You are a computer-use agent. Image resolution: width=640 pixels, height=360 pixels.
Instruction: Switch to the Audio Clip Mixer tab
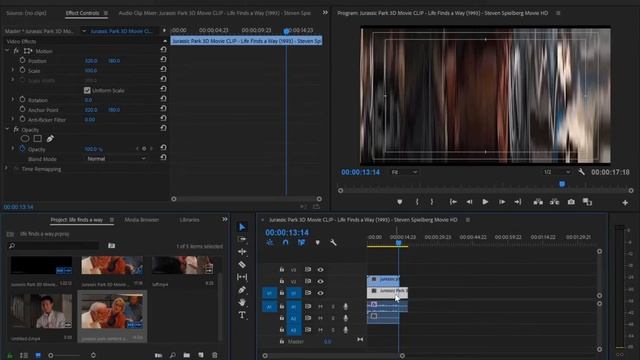(215, 13)
